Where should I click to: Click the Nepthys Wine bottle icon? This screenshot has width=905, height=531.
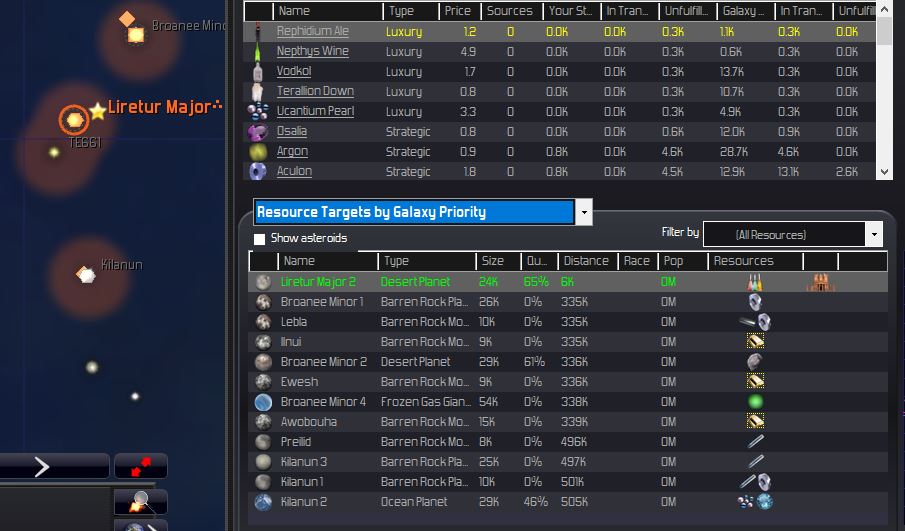[x=257, y=51]
